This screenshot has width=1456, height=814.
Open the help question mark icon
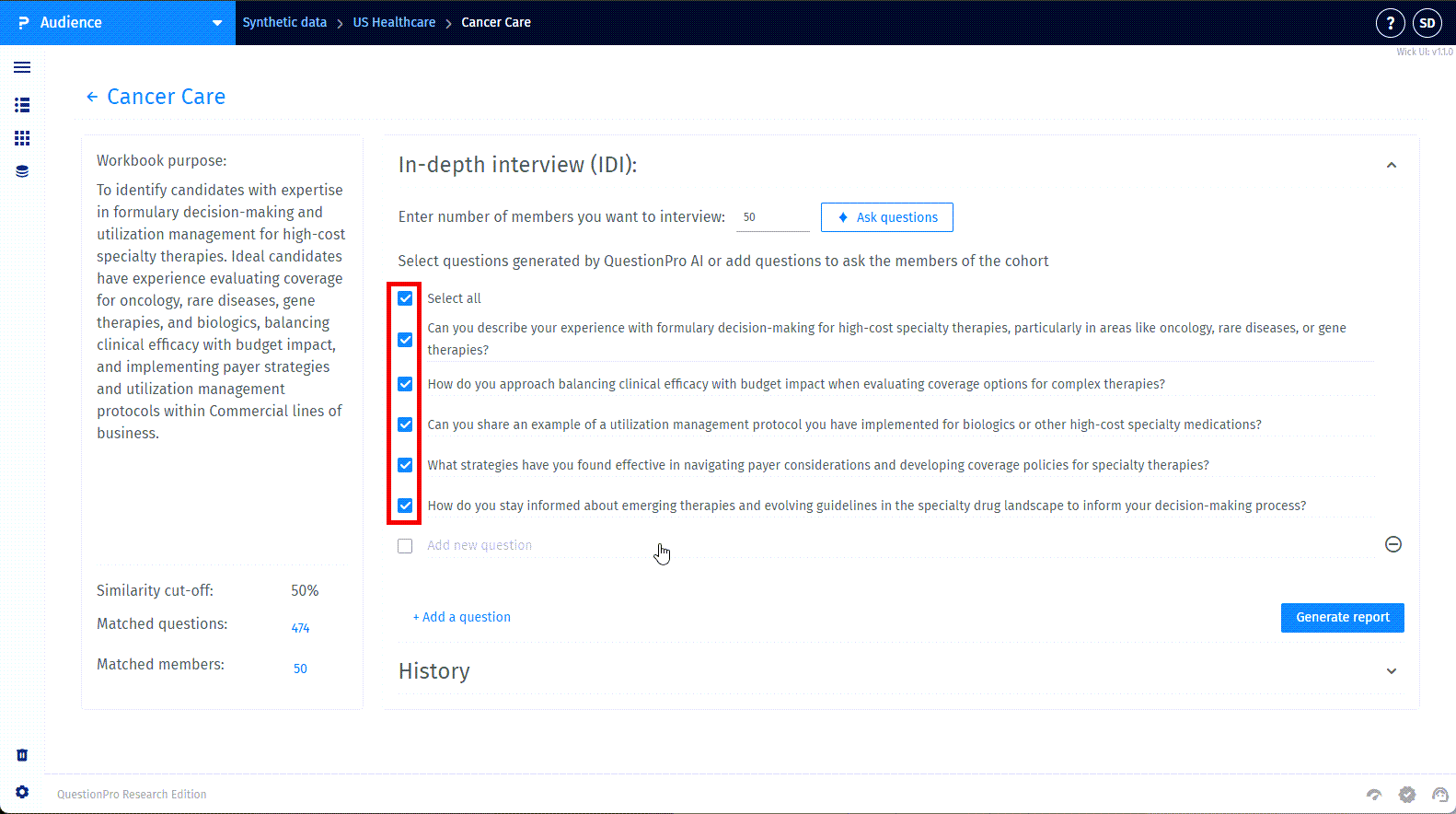(1390, 23)
